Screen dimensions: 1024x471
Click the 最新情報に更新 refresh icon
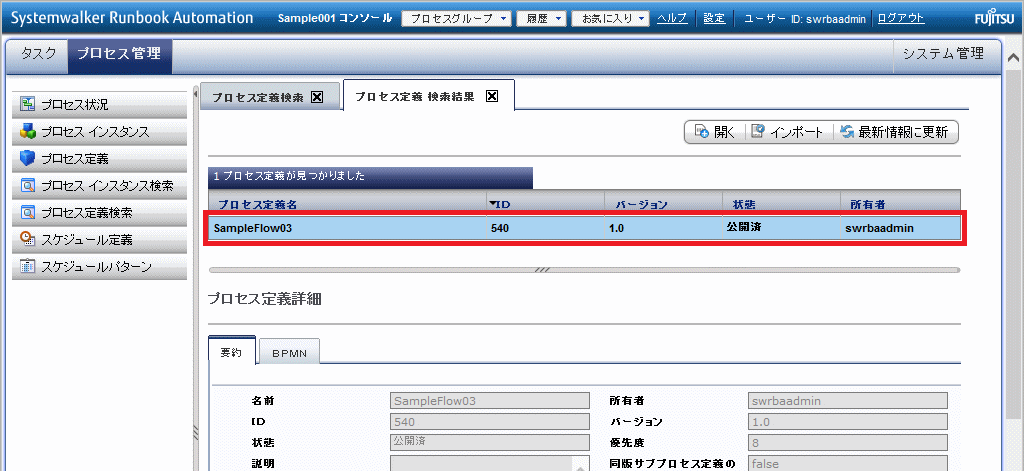847,132
